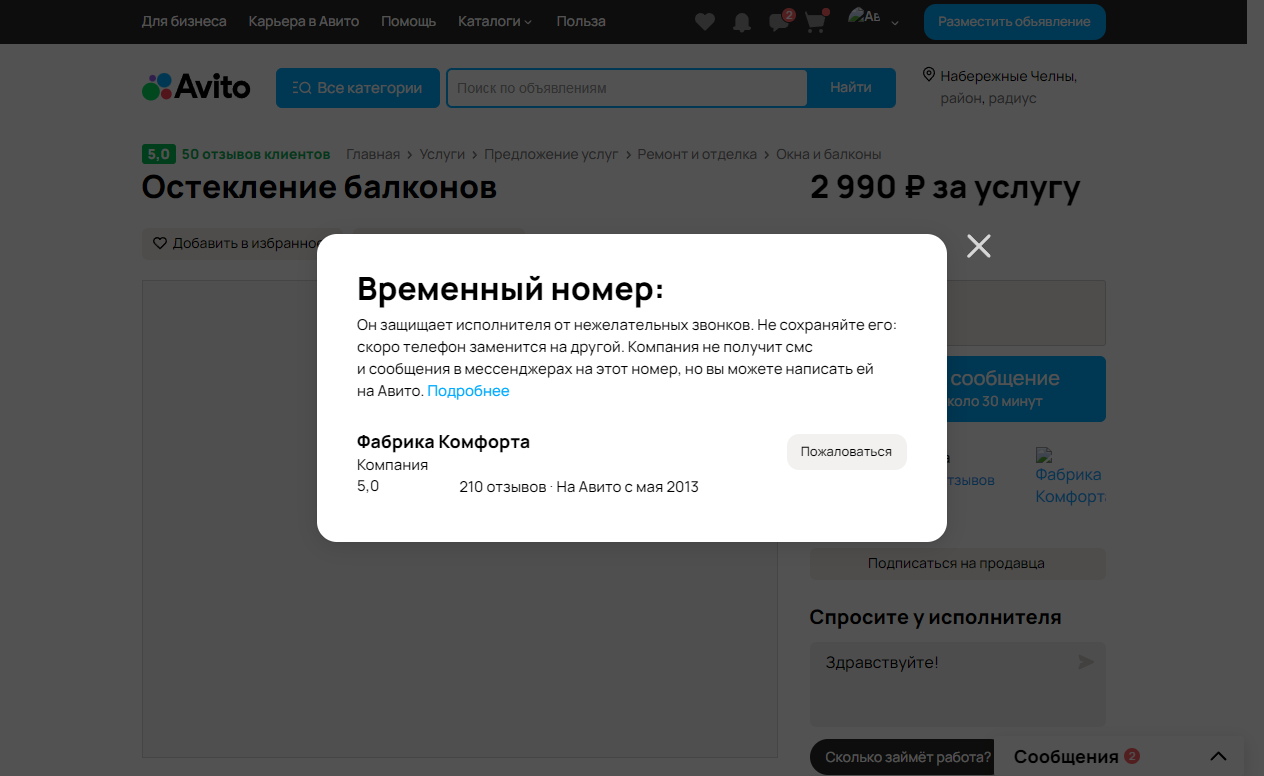Open the user profile avatar menu

(873, 19)
